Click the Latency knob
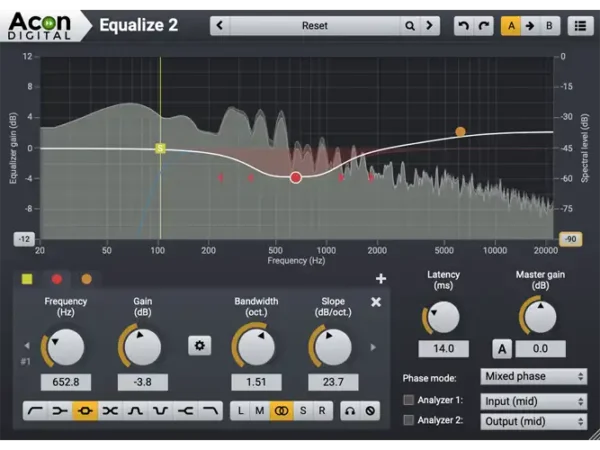 click(x=443, y=317)
